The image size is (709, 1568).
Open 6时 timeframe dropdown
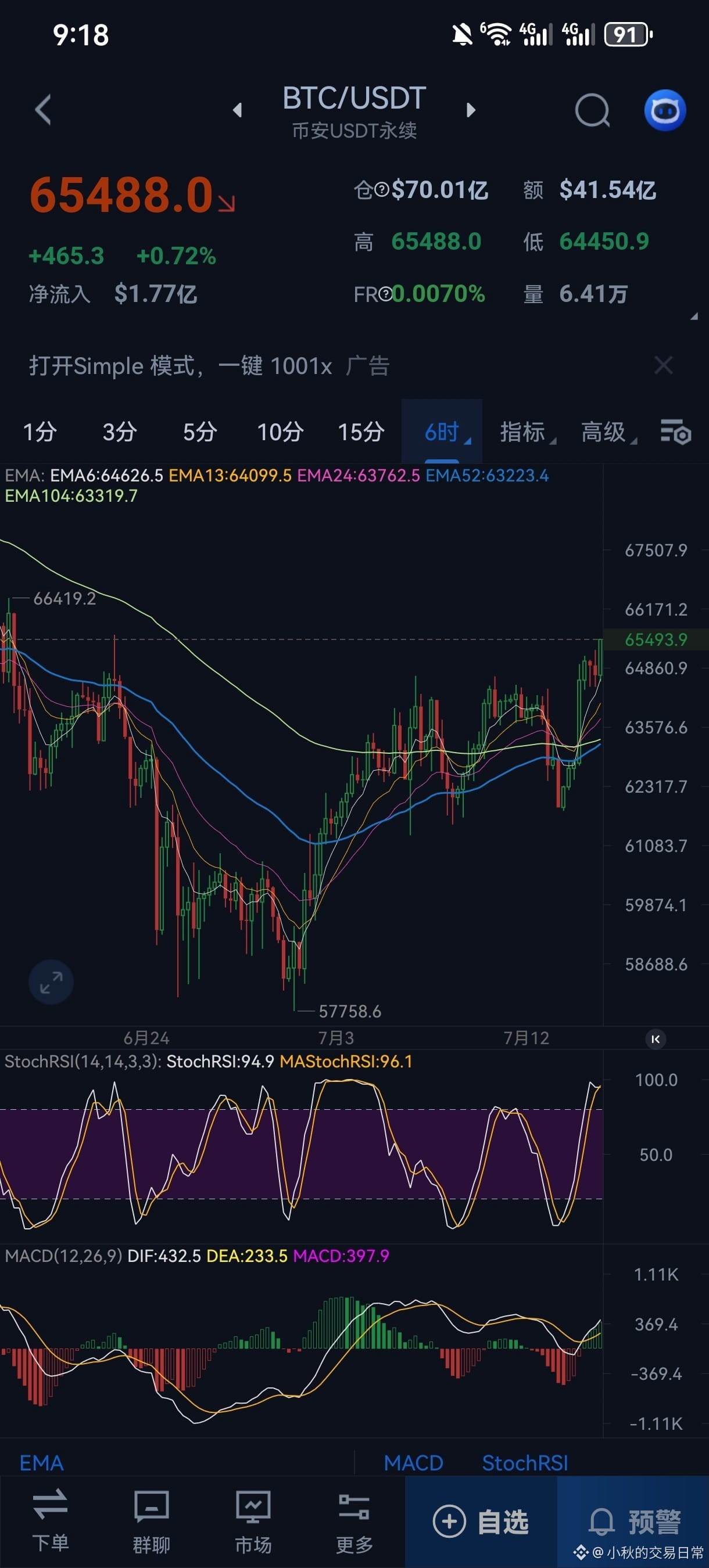coord(442,432)
